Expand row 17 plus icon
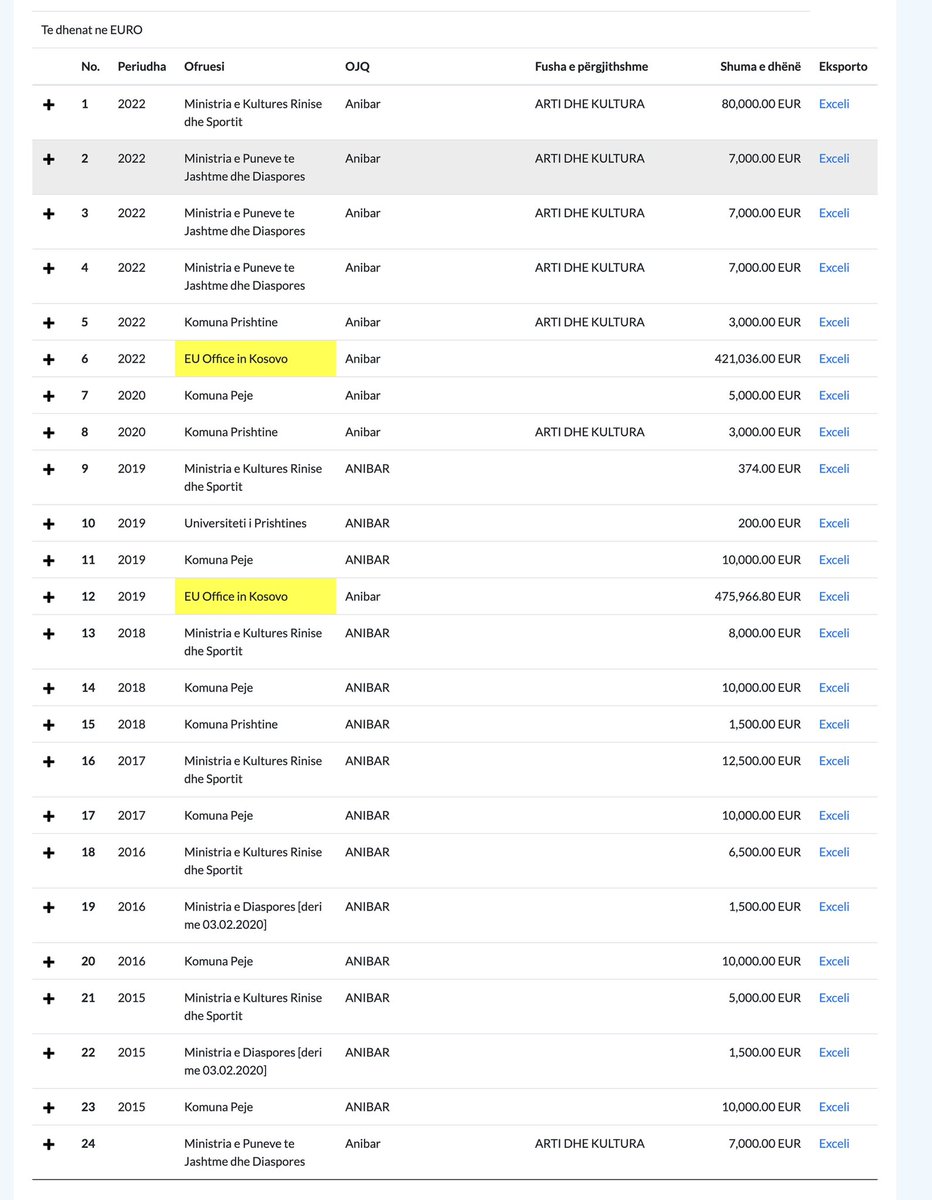The width and height of the screenshot is (932, 1200). click(49, 817)
